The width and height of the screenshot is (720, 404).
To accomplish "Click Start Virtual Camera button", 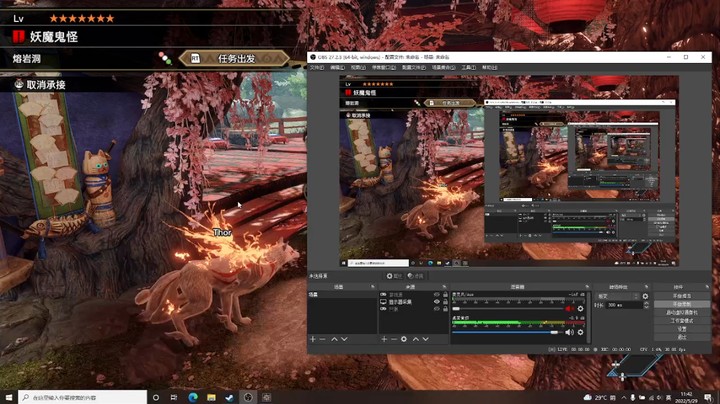I will pos(682,313).
